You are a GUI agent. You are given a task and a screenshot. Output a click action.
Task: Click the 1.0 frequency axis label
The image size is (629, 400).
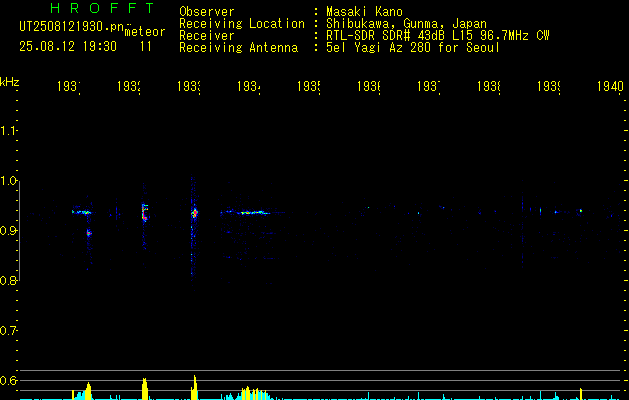click(x=8, y=181)
